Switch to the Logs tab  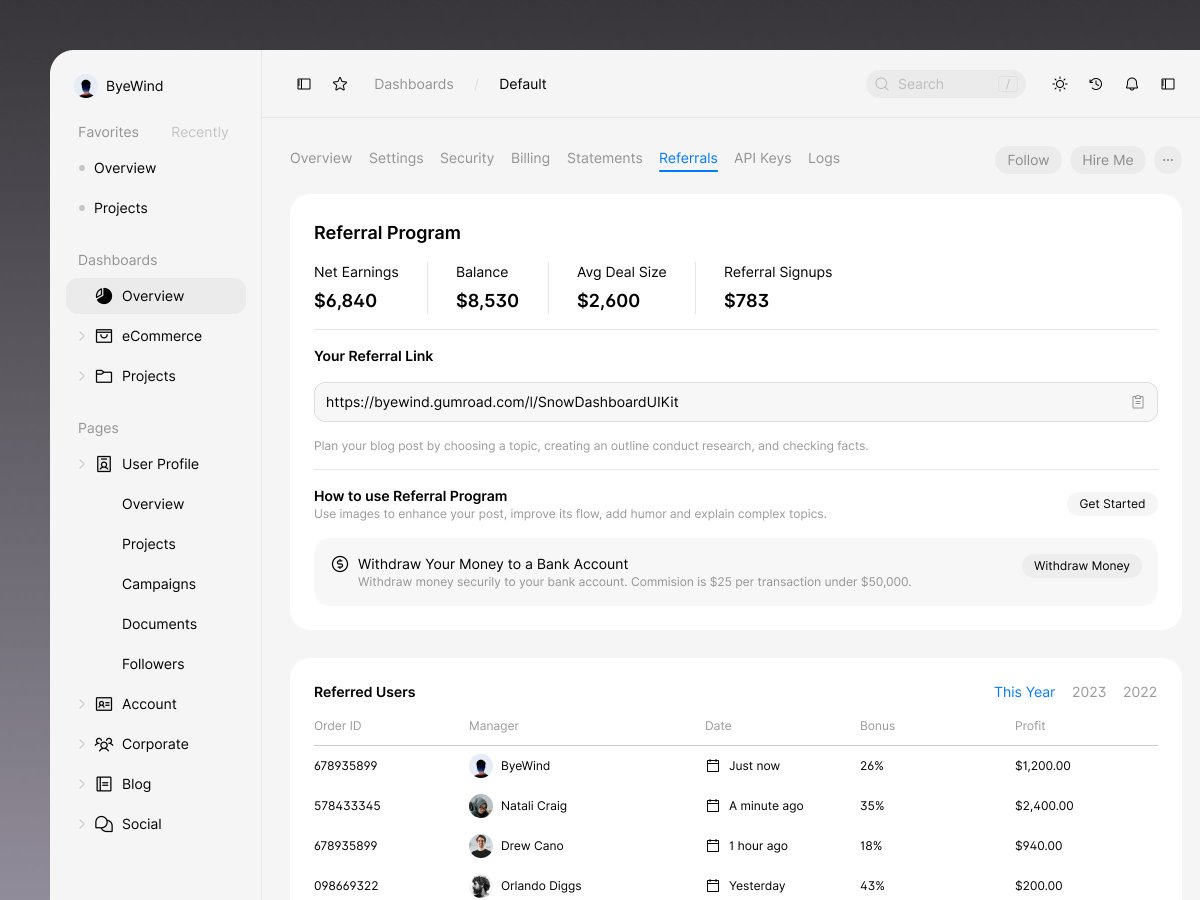(x=824, y=158)
